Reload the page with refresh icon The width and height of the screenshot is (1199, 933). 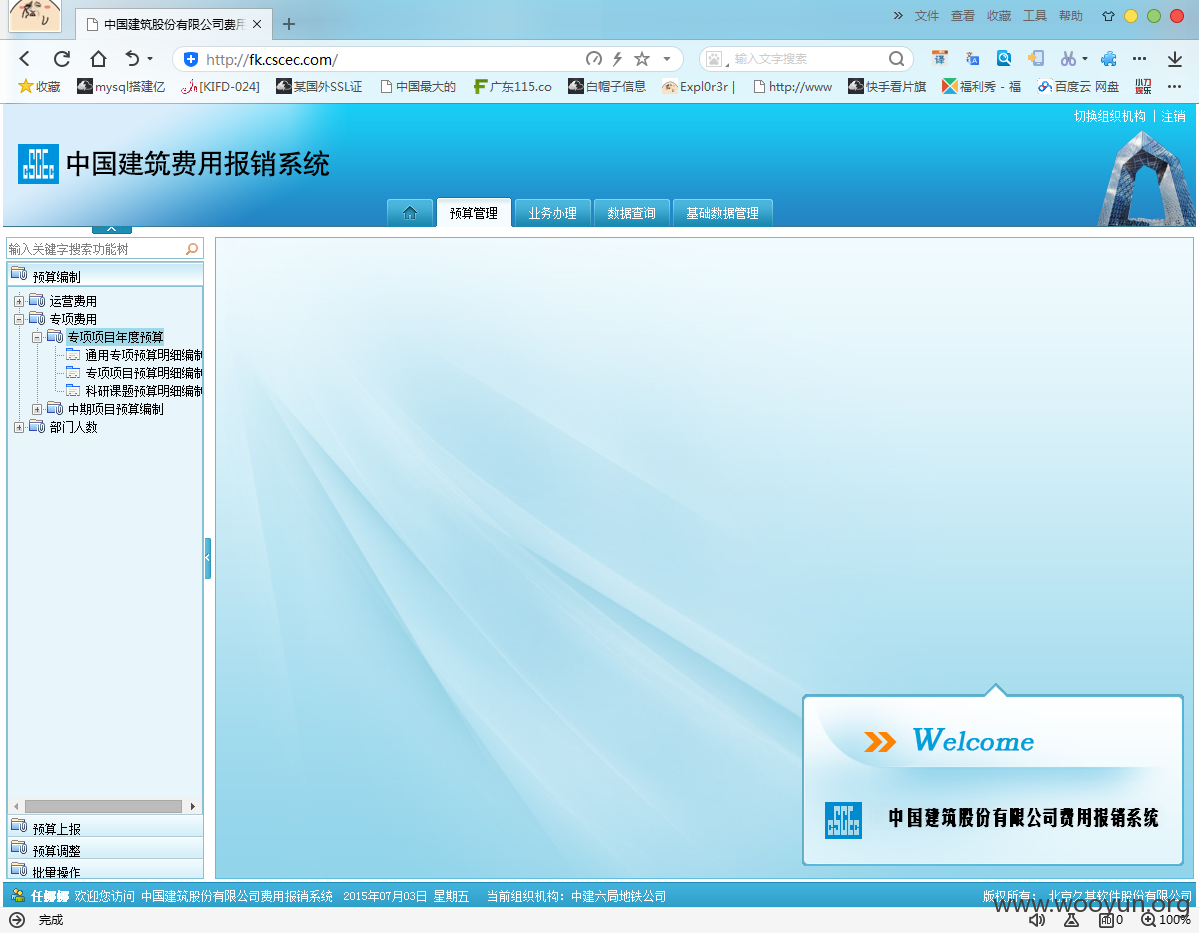click(x=61, y=59)
